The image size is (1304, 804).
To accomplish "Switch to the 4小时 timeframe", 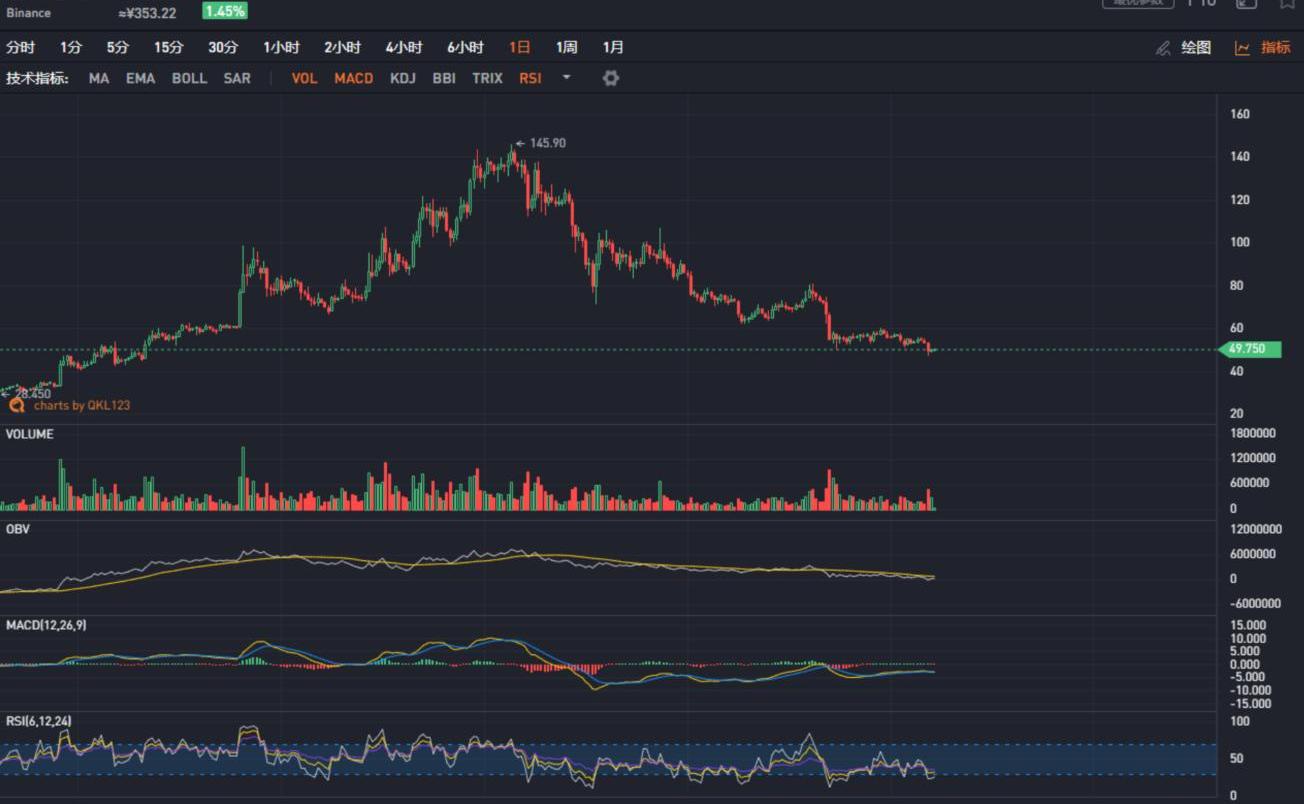I will coord(404,47).
